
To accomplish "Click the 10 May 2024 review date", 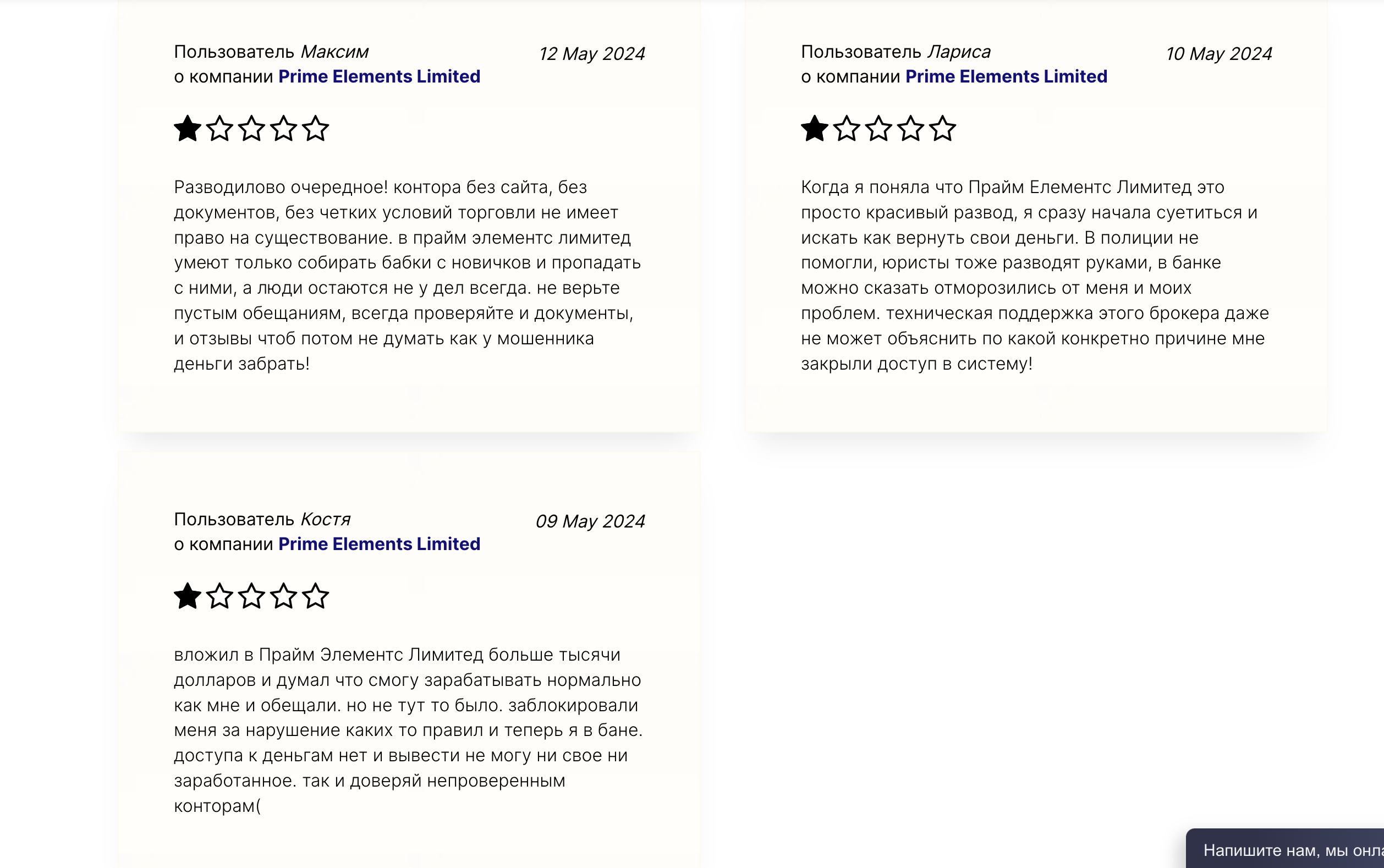I will pyautogui.click(x=1218, y=54).
